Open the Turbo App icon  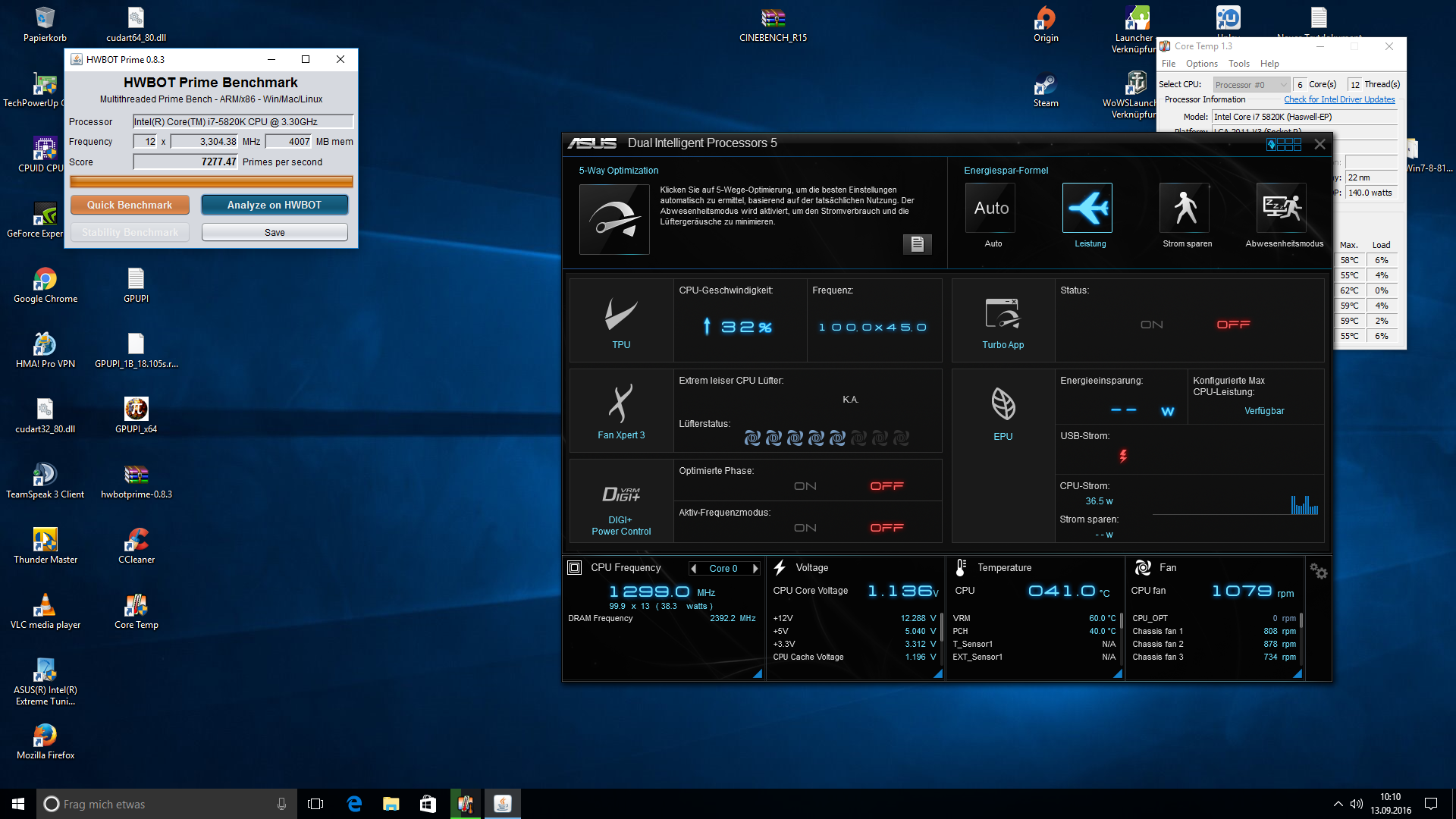(1003, 314)
